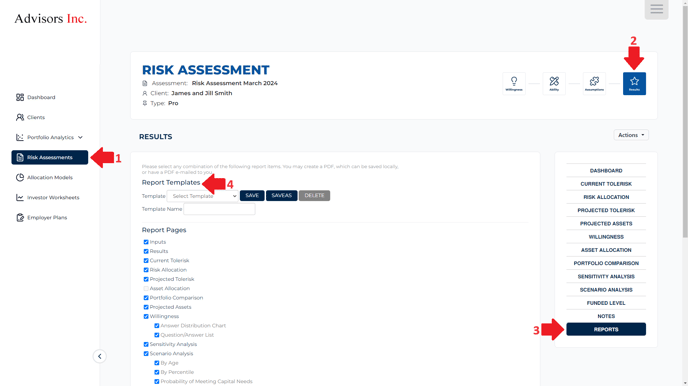The width and height of the screenshot is (688, 386).
Task: Select the Reports menu item
Action: pyautogui.click(x=606, y=329)
